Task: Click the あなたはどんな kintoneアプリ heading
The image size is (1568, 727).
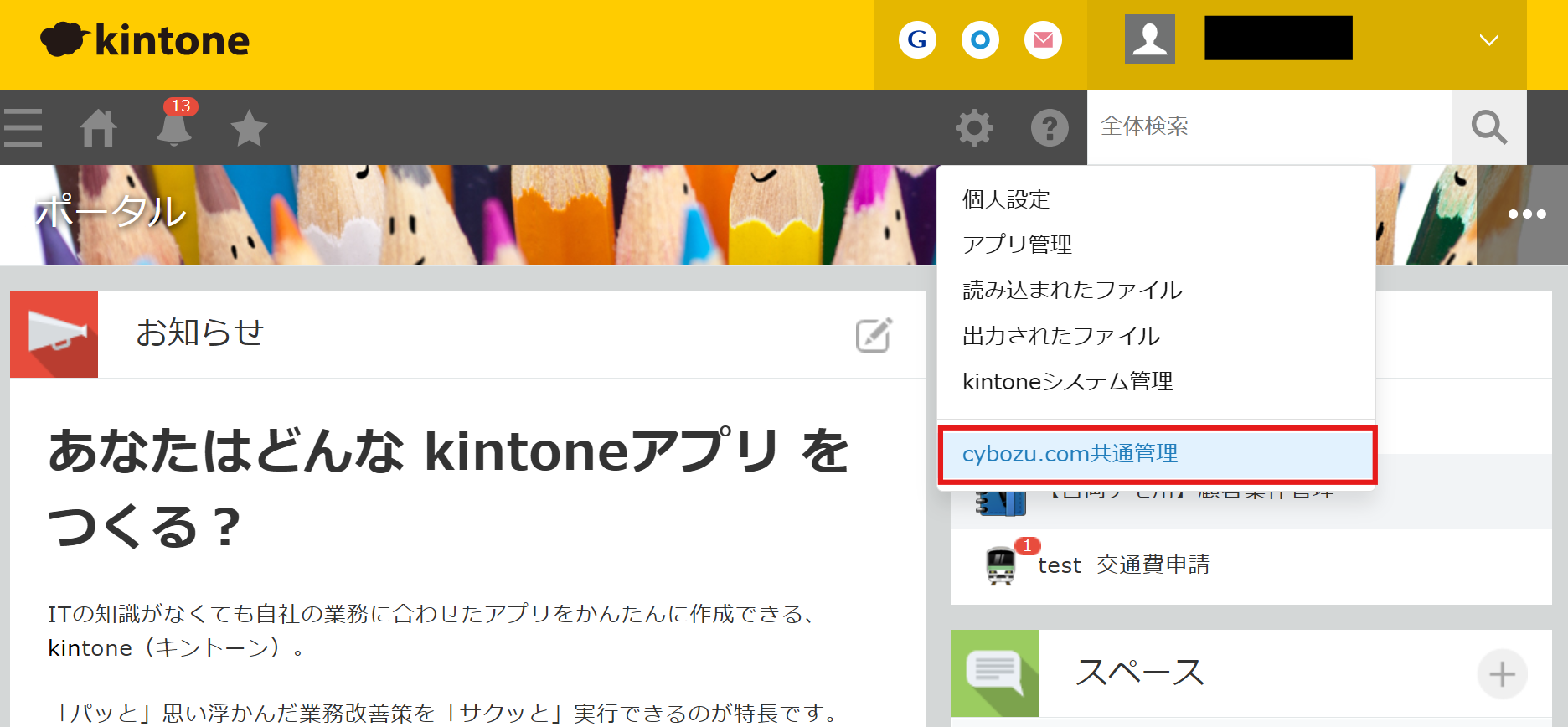Action: pyautogui.click(x=448, y=488)
